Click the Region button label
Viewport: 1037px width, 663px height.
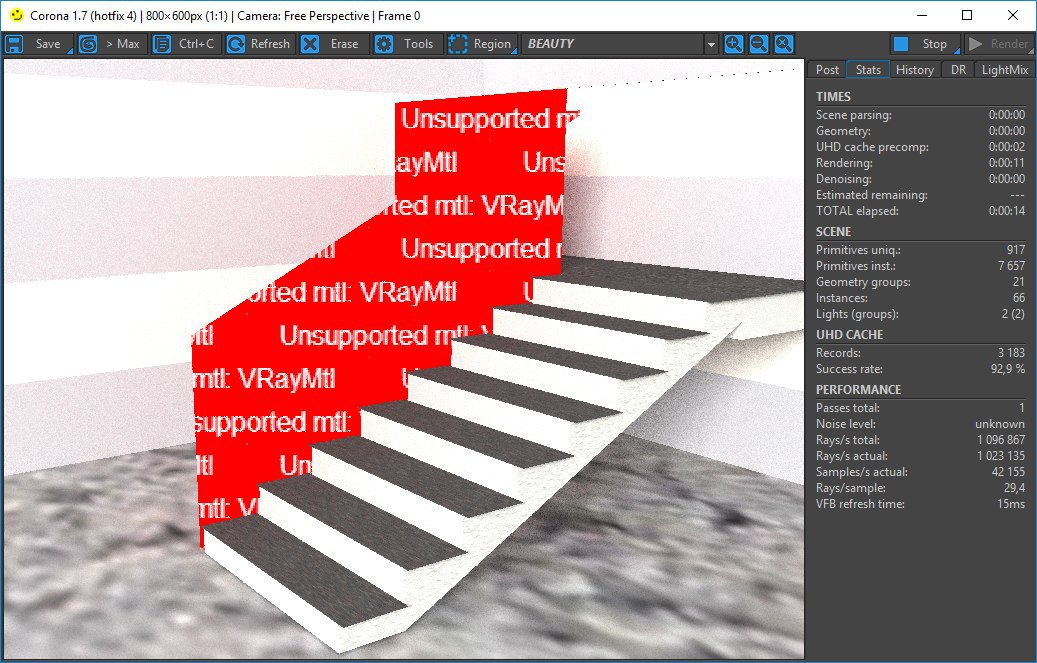coord(492,44)
